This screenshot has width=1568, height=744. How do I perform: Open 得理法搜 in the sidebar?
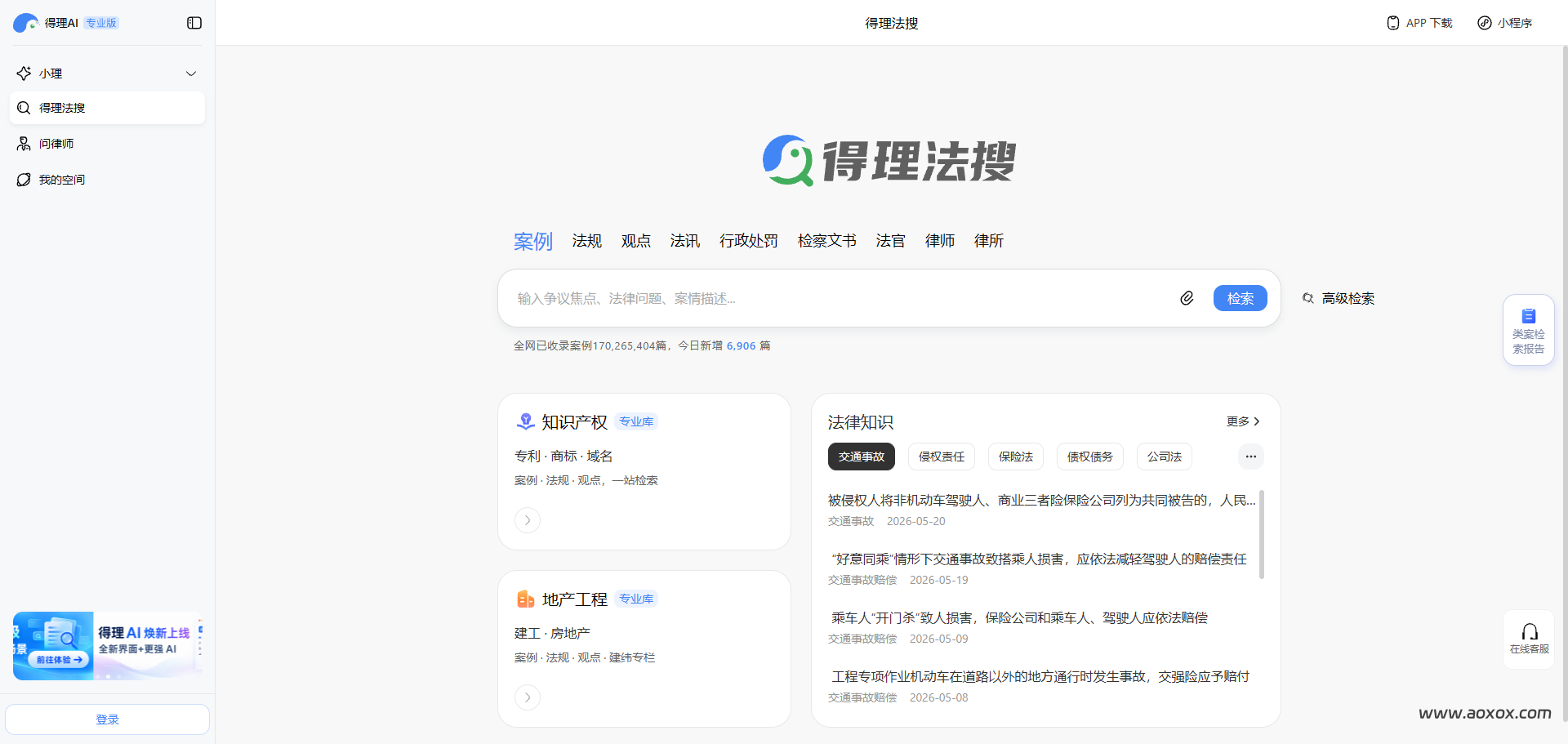(x=107, y=108)
